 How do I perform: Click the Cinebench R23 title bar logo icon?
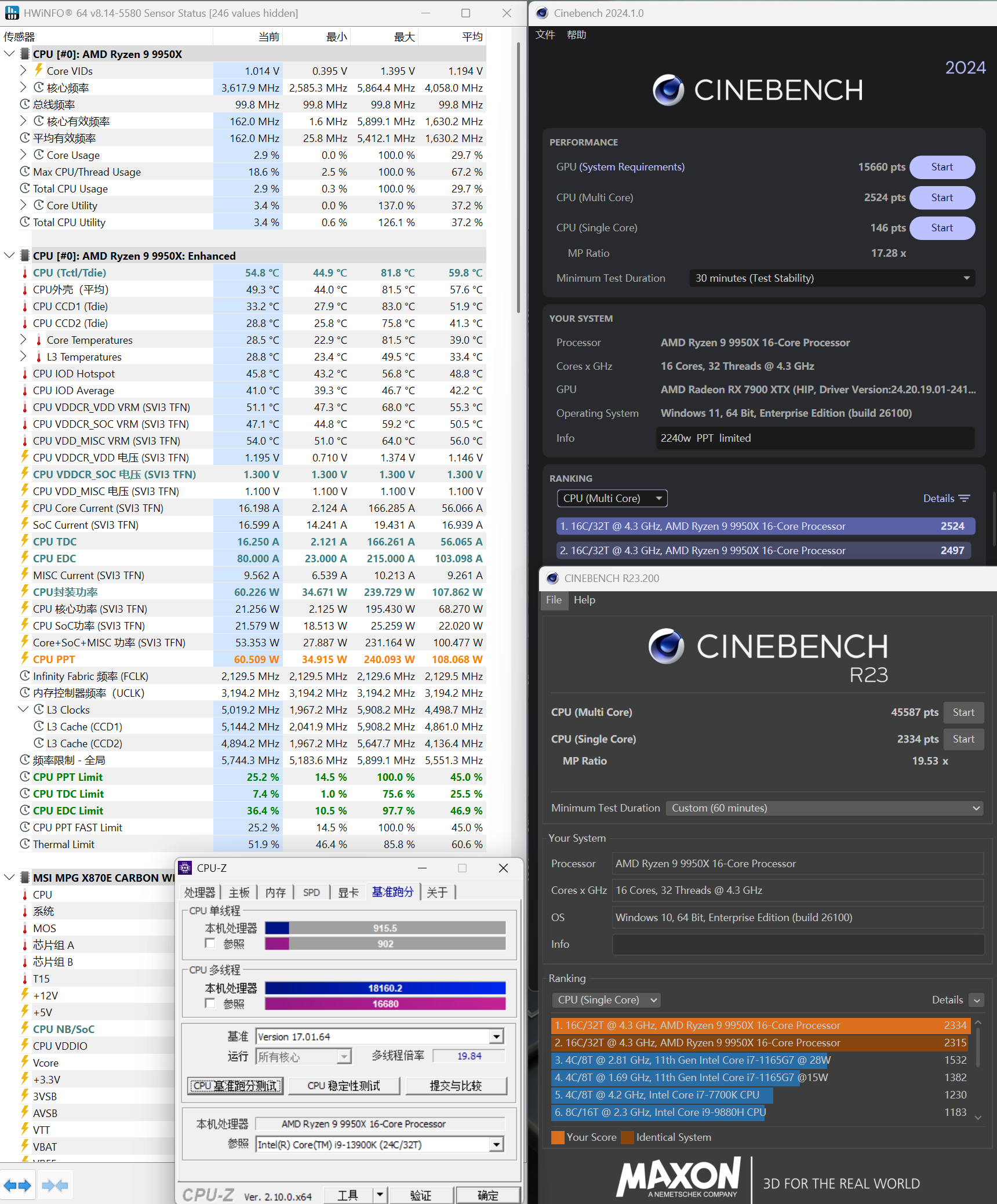point(552,578)
